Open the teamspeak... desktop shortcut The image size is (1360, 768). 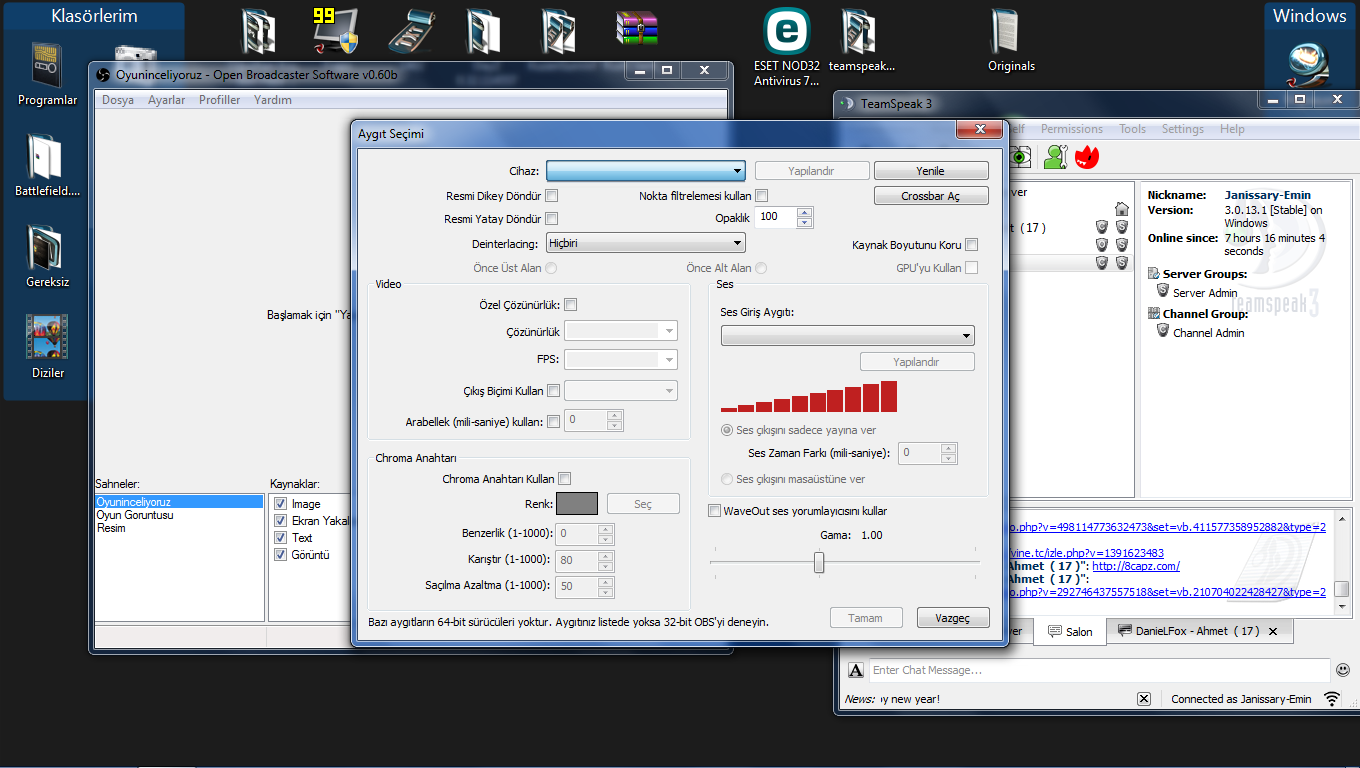[861, 33]
